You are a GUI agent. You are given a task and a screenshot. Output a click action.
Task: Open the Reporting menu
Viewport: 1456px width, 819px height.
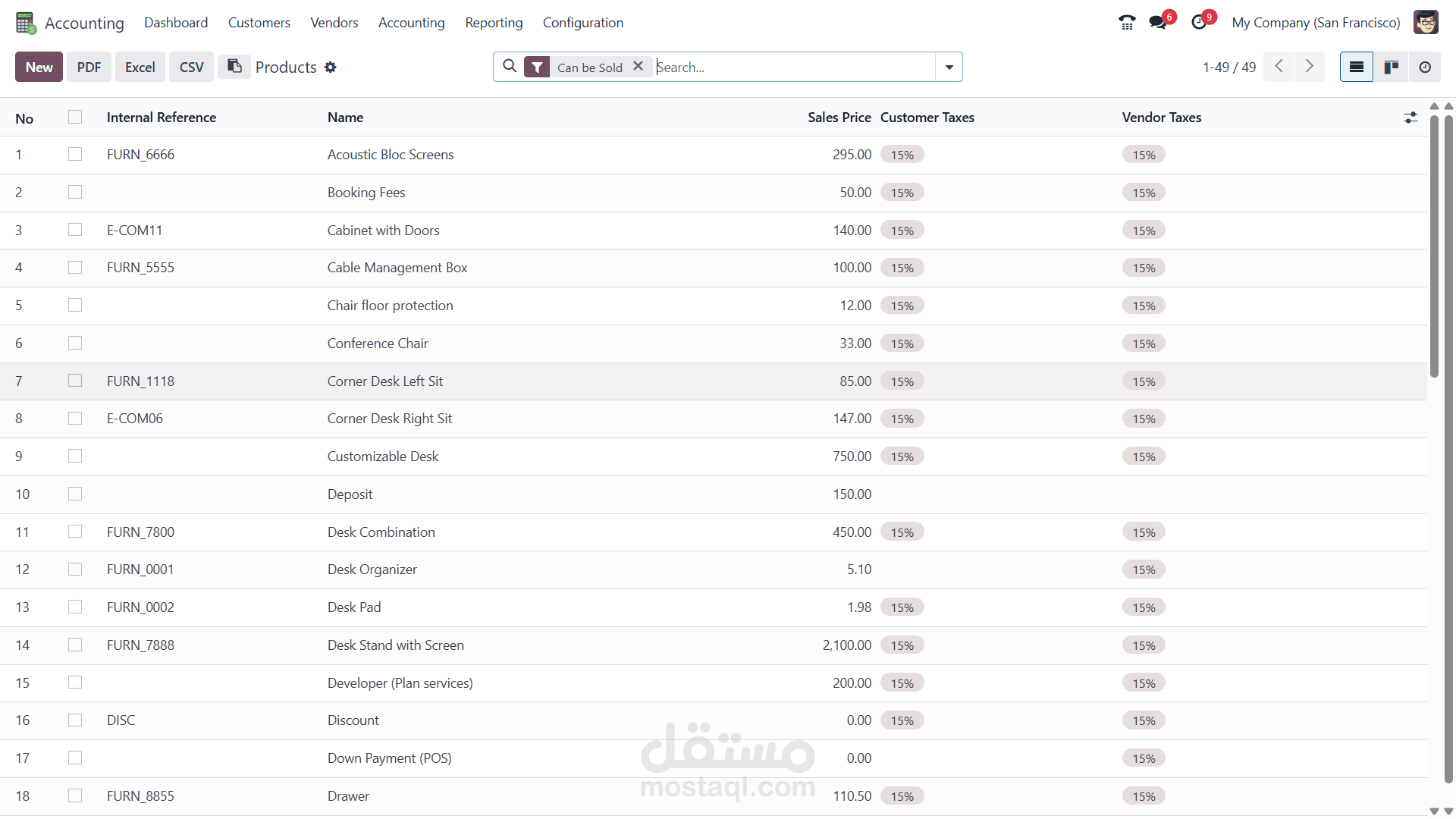(494, 23)
